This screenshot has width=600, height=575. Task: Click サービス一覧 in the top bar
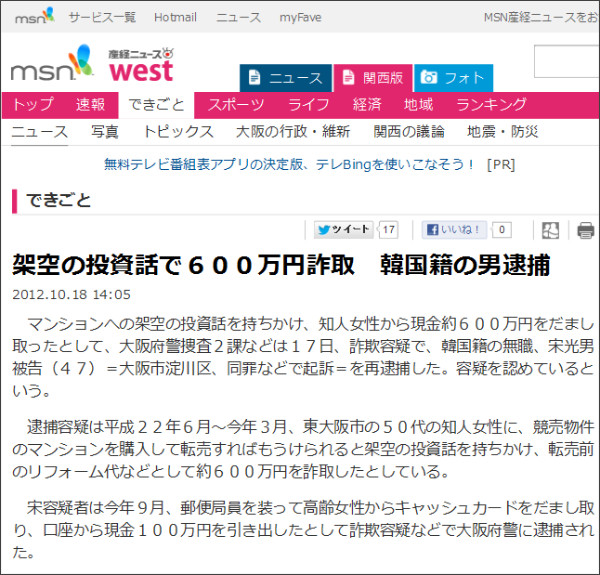coord(102,17)
